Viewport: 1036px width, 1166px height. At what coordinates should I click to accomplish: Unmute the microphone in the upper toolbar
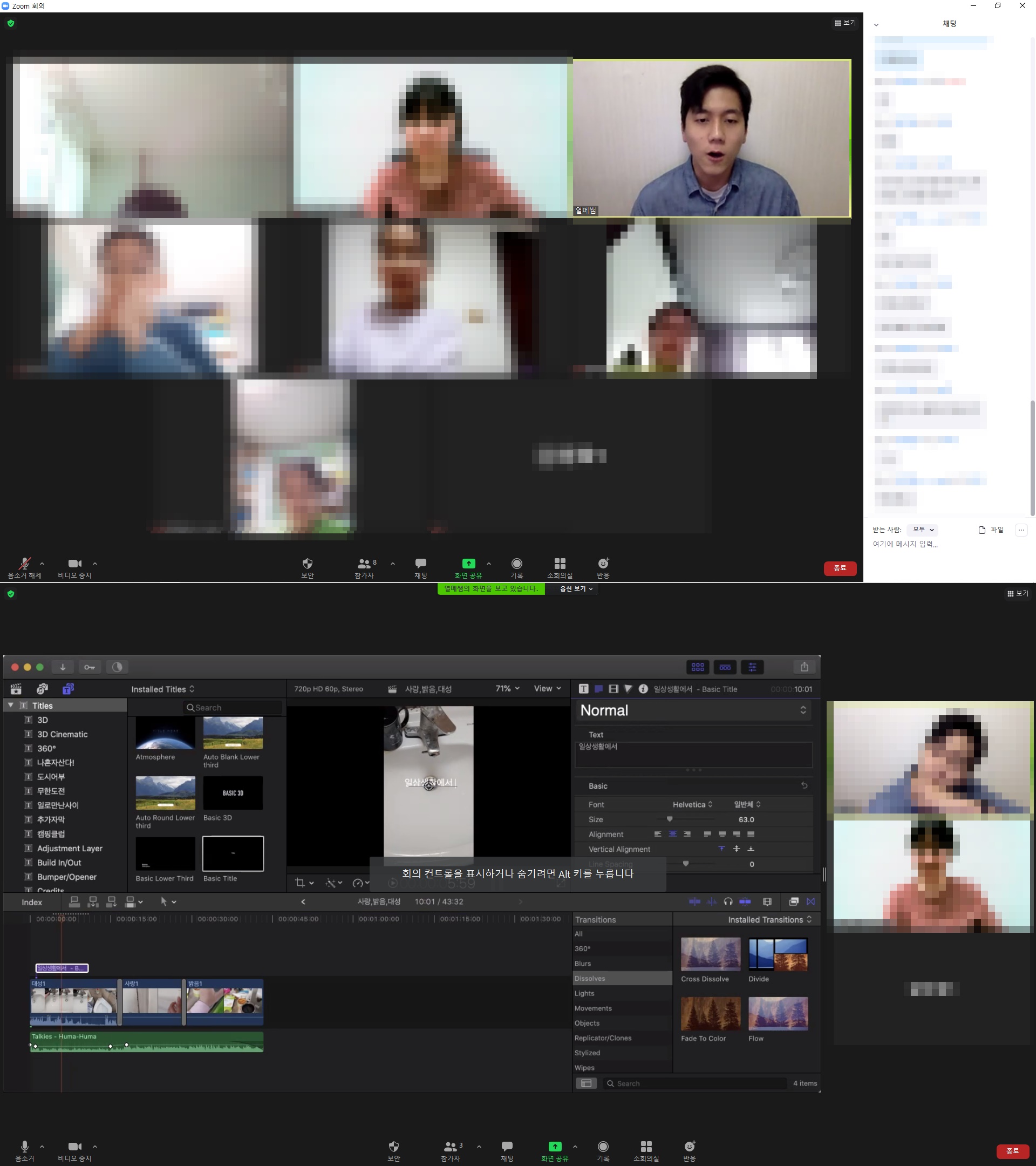24,564
